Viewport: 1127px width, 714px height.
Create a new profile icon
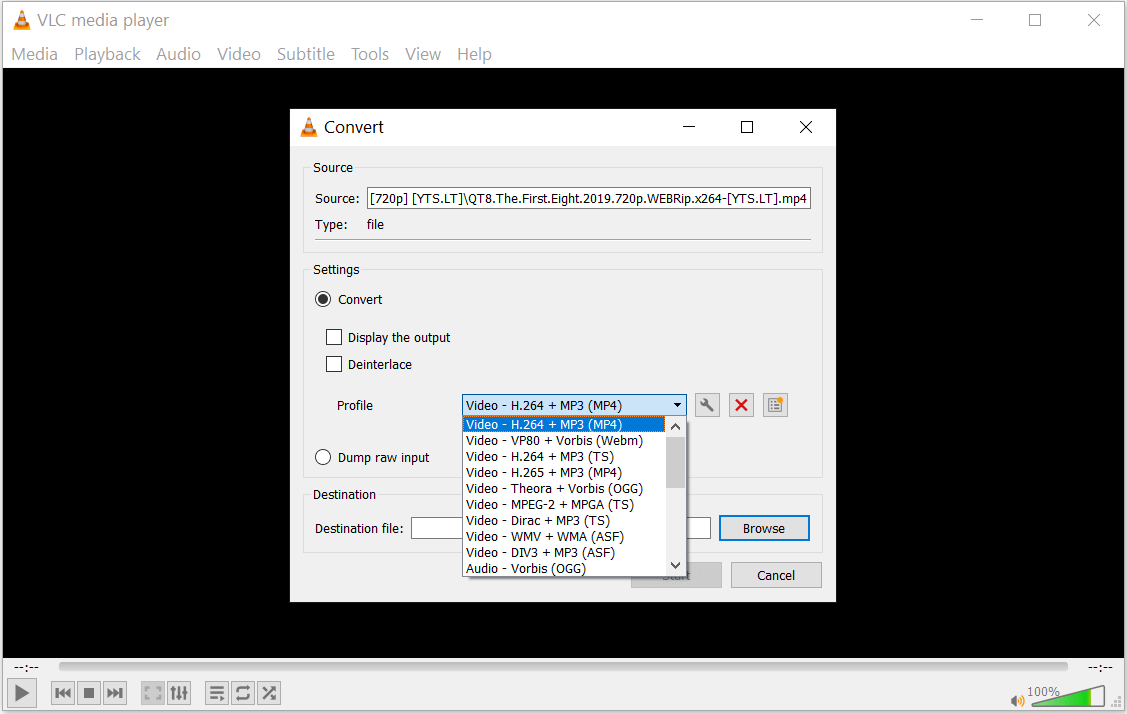[775, 405]
